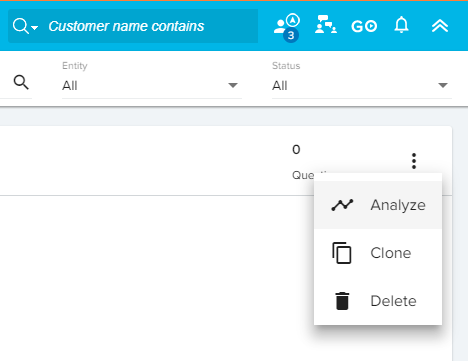Open the notifications bell
Image resolution: width=468 pixels, height=361 pixels.
401,25
